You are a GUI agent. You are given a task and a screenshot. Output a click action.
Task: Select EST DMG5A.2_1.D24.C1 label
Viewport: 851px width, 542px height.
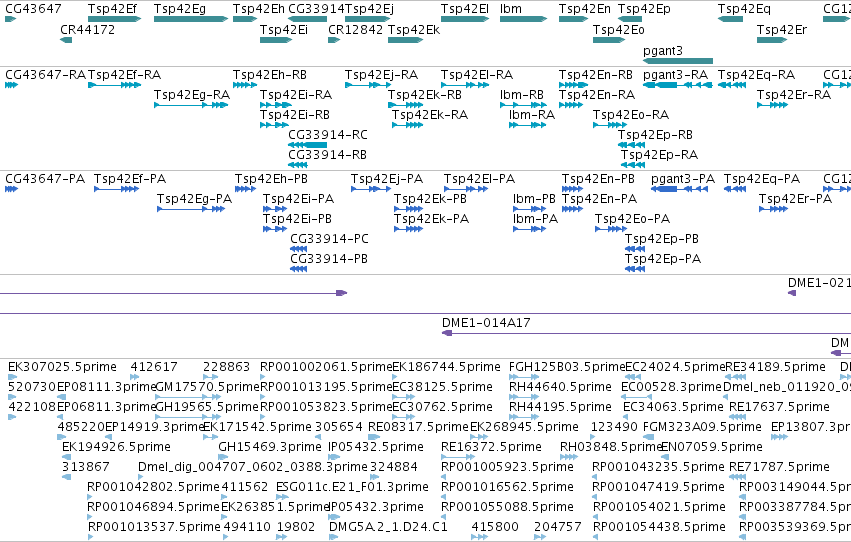coord(388,527)
